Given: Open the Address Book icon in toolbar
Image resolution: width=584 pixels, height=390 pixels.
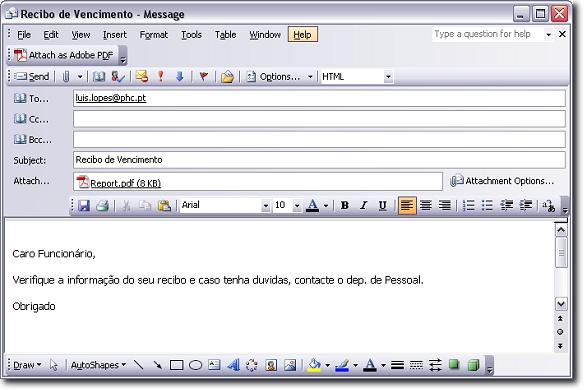Looking at the screenshot, I should pyautogui.click(x=99, y=77).
